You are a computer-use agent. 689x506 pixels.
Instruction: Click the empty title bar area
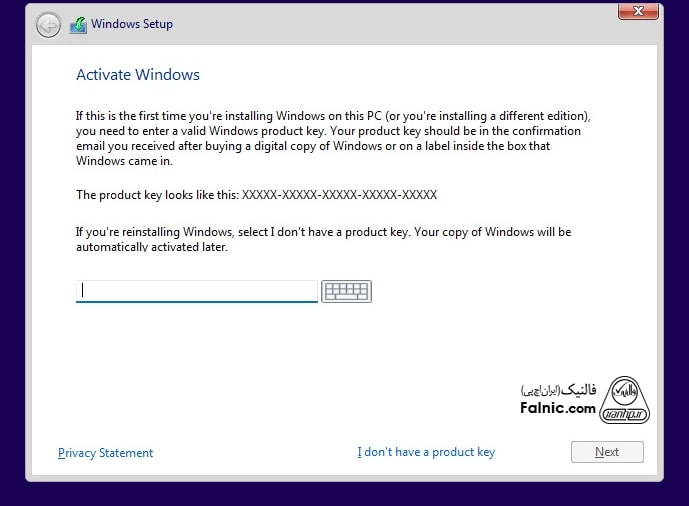point(400,24)
